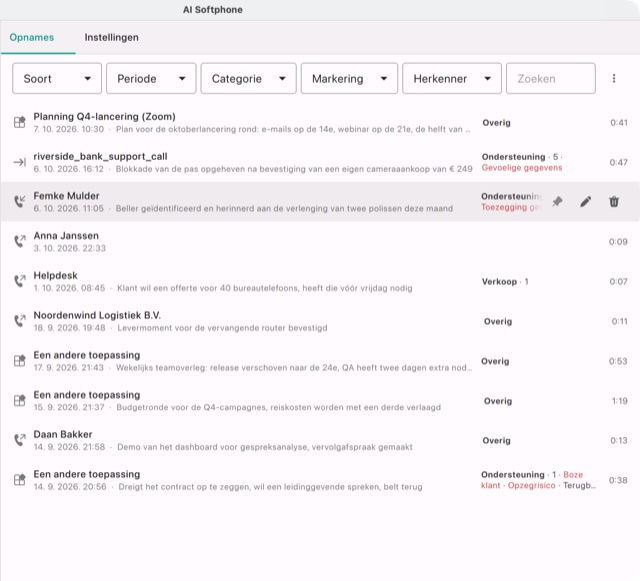The height and width of the screenshot is (581, 640).
Task: Click the 0:38 duration value
Action: [x=618, y=480]
